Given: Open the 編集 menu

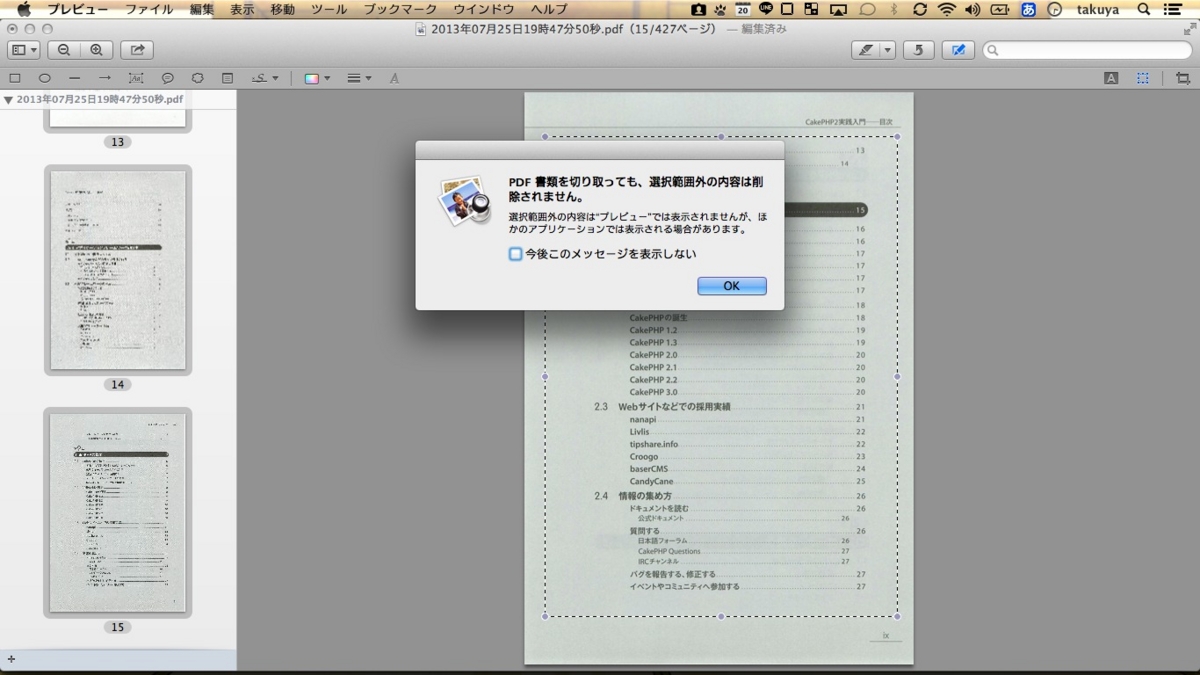Looking at the screenshot, I should (202, 9).
